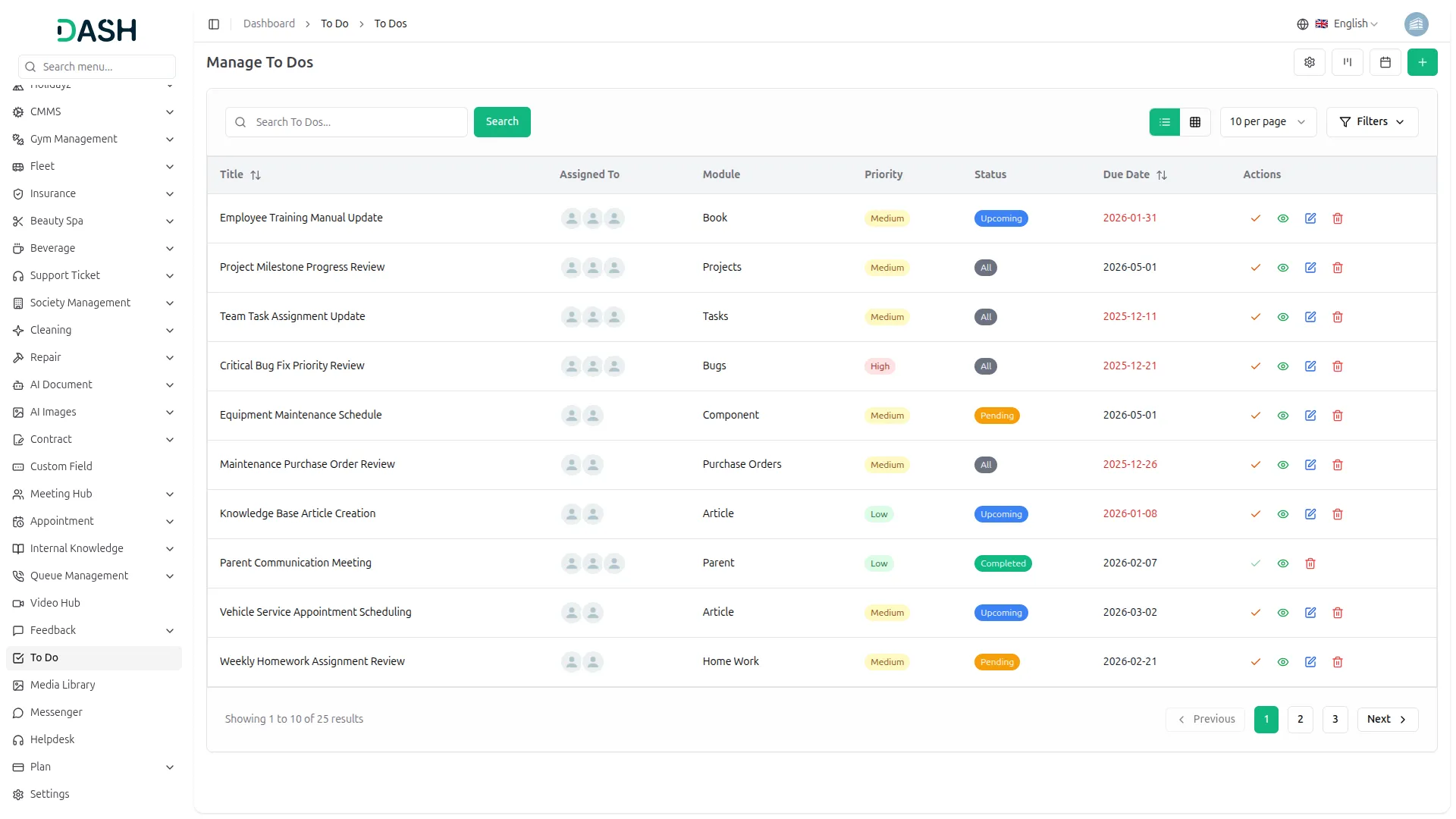Sort the table by Due Date column
The image size is (1456, 819).
(1134, 174)
